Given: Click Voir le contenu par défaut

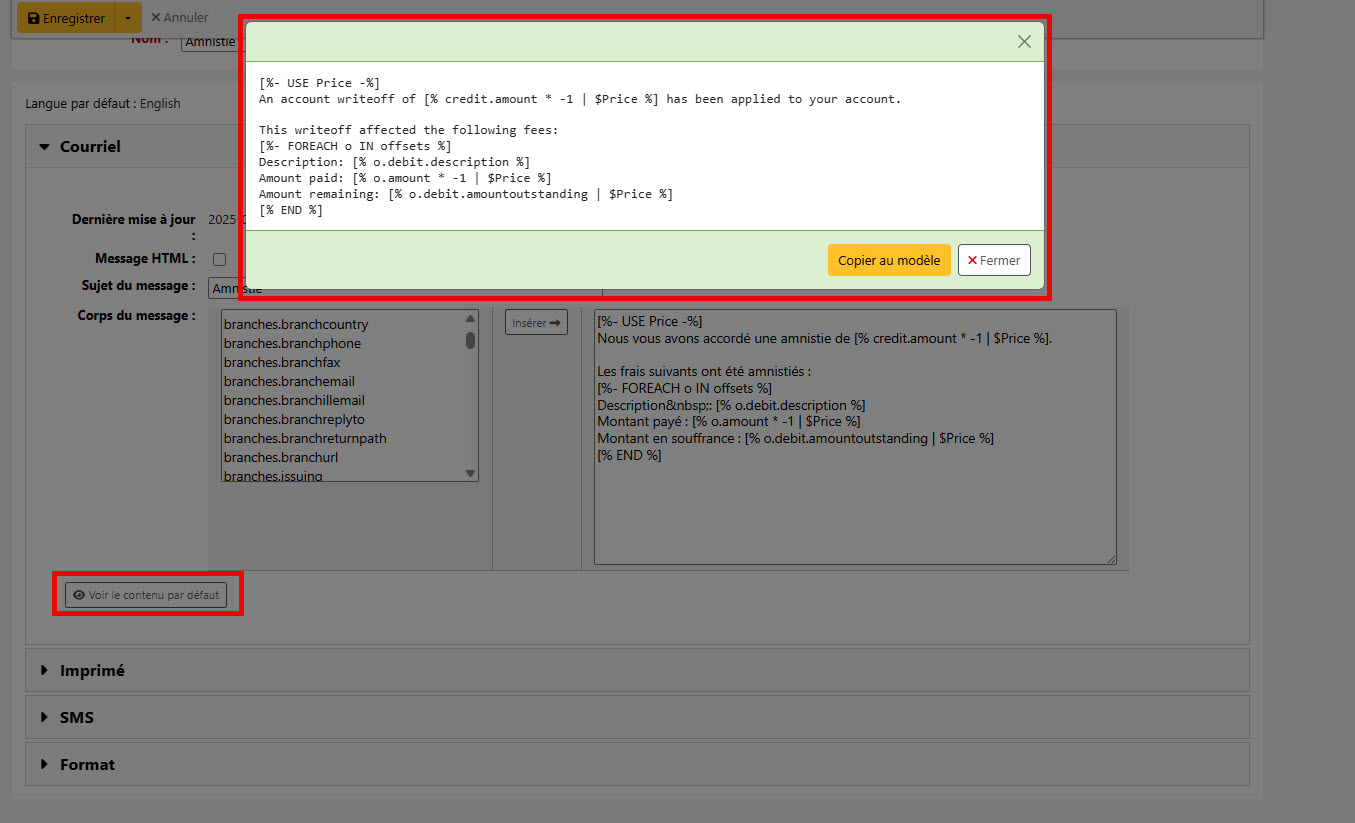Looking at the screenshot, I should coord(146,595).
